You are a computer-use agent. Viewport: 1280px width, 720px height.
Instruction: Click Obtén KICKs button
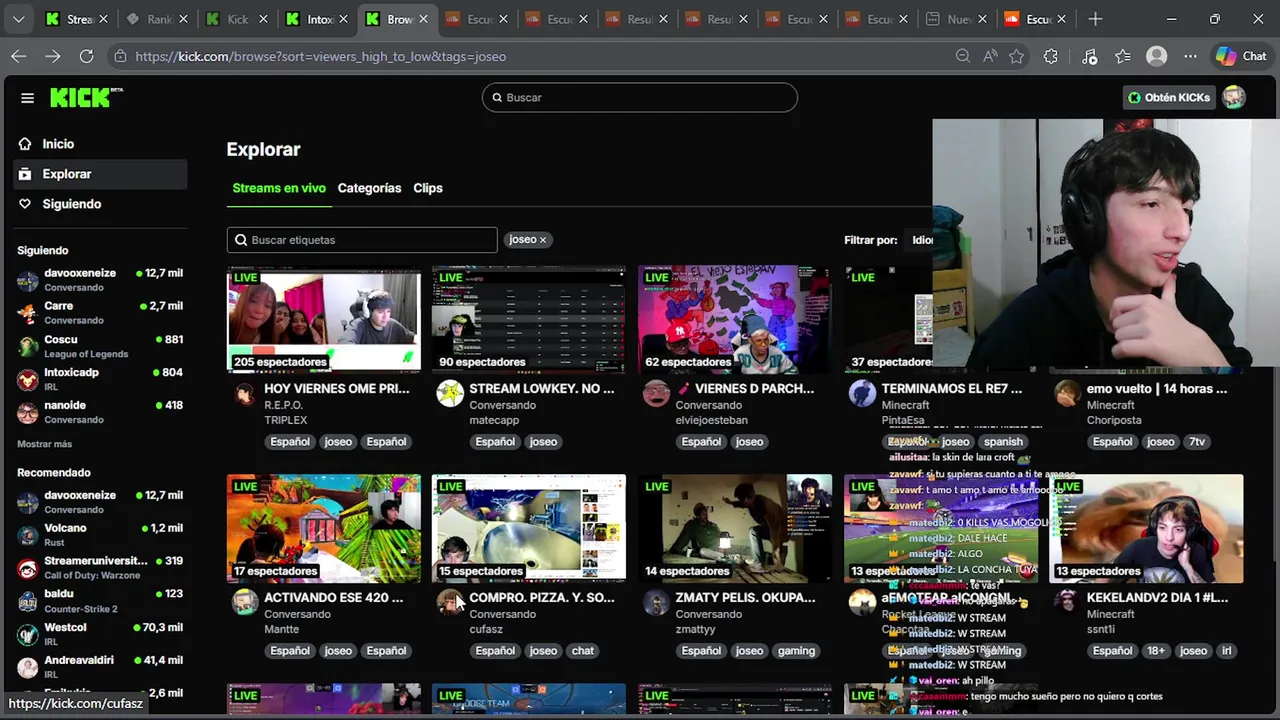[1169, 97]
